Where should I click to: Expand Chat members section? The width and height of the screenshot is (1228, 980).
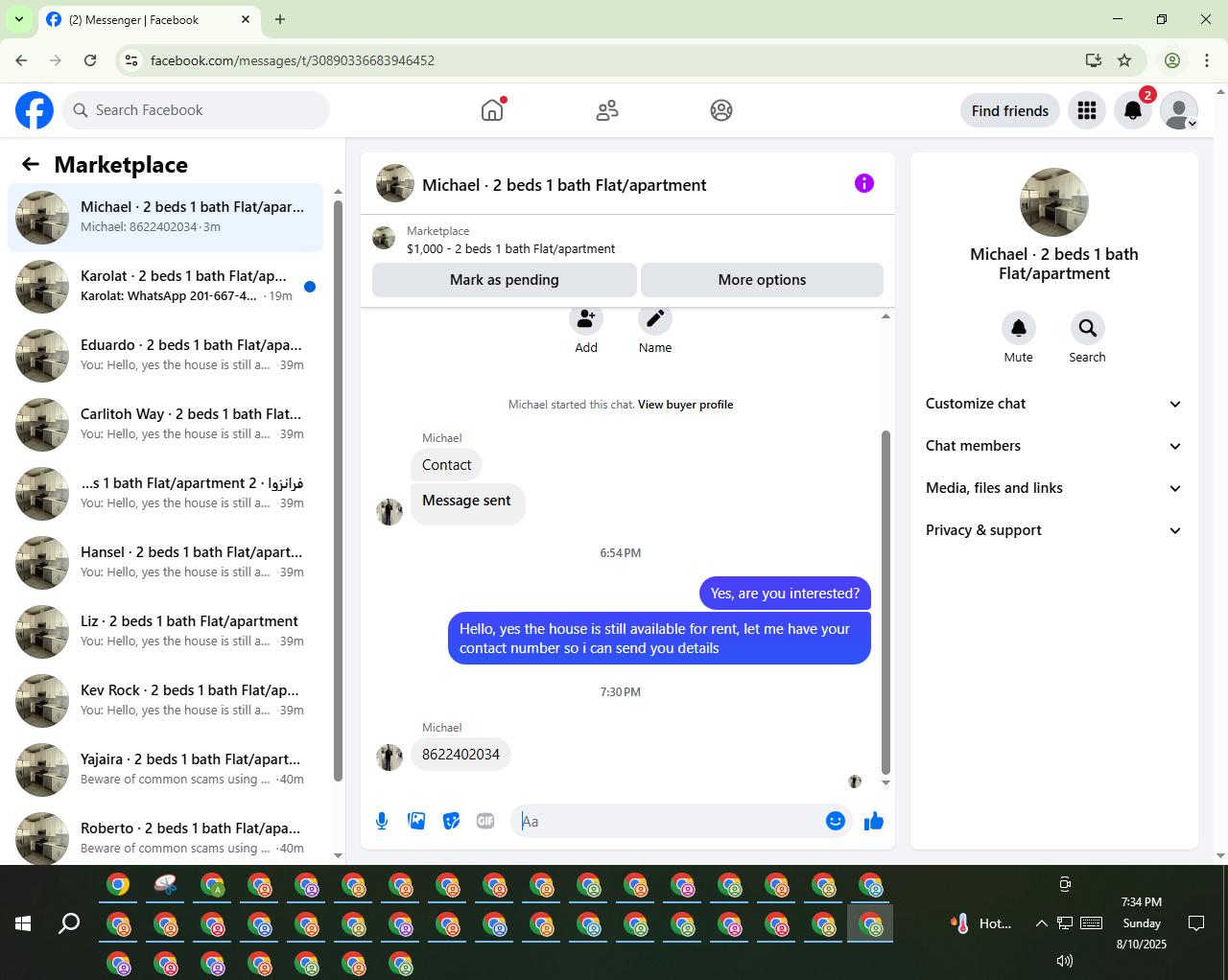point(1054,446)
